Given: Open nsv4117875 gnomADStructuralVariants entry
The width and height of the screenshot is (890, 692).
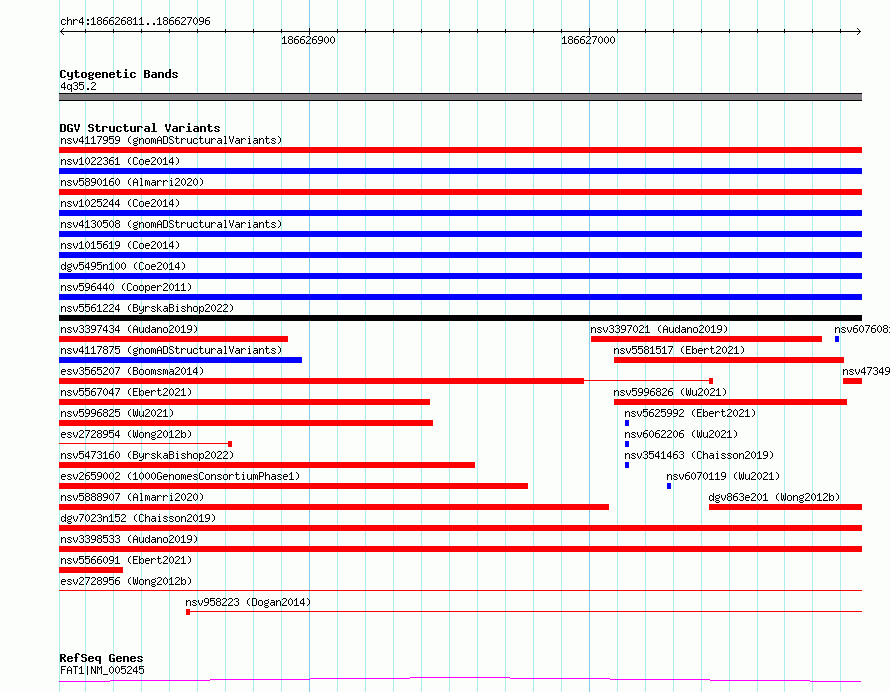Looking at the screenshot, I should (x=171, y=350).
